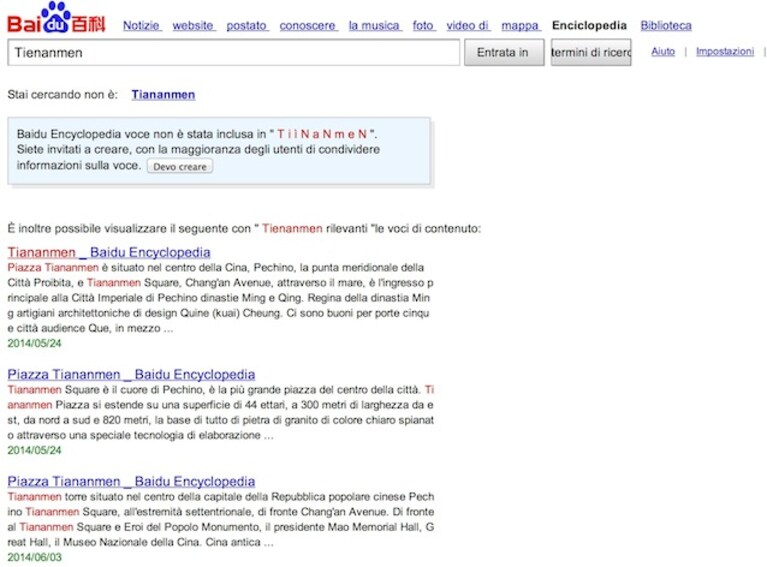Open the foto navigation link
This screenshot has height=567, width=767.
click(424, 25)
